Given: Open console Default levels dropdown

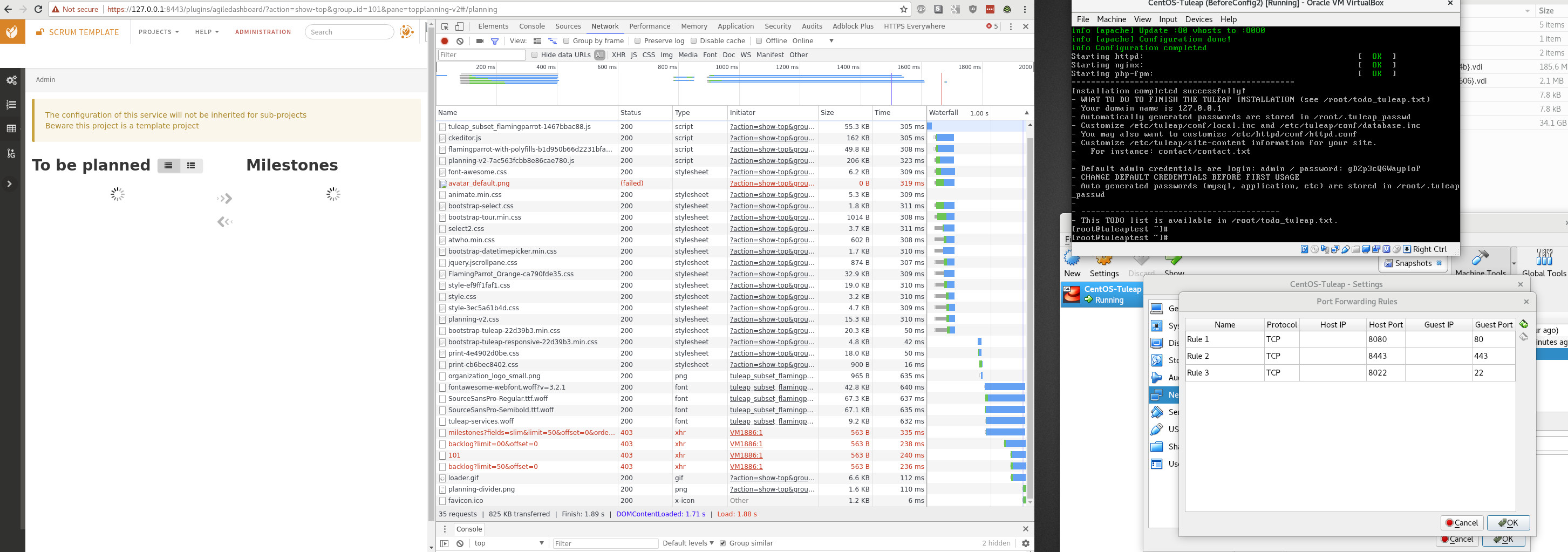Looking at the screenshot, I should (688, 543).
